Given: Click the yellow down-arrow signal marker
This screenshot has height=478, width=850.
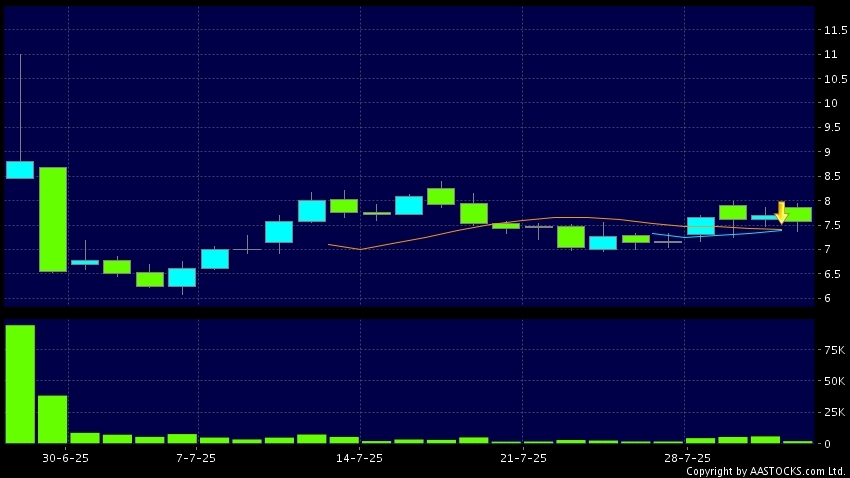Looking at the screenshot, I should click(x=781, y=213).
